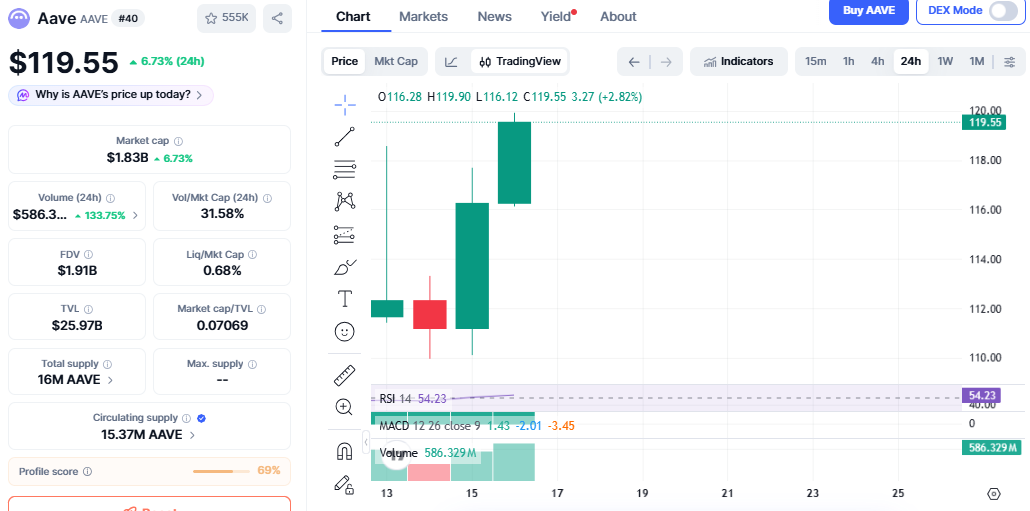Show Profile score info icon
The height and width of the screenshot is (511, 1030).
pos(88,472)
